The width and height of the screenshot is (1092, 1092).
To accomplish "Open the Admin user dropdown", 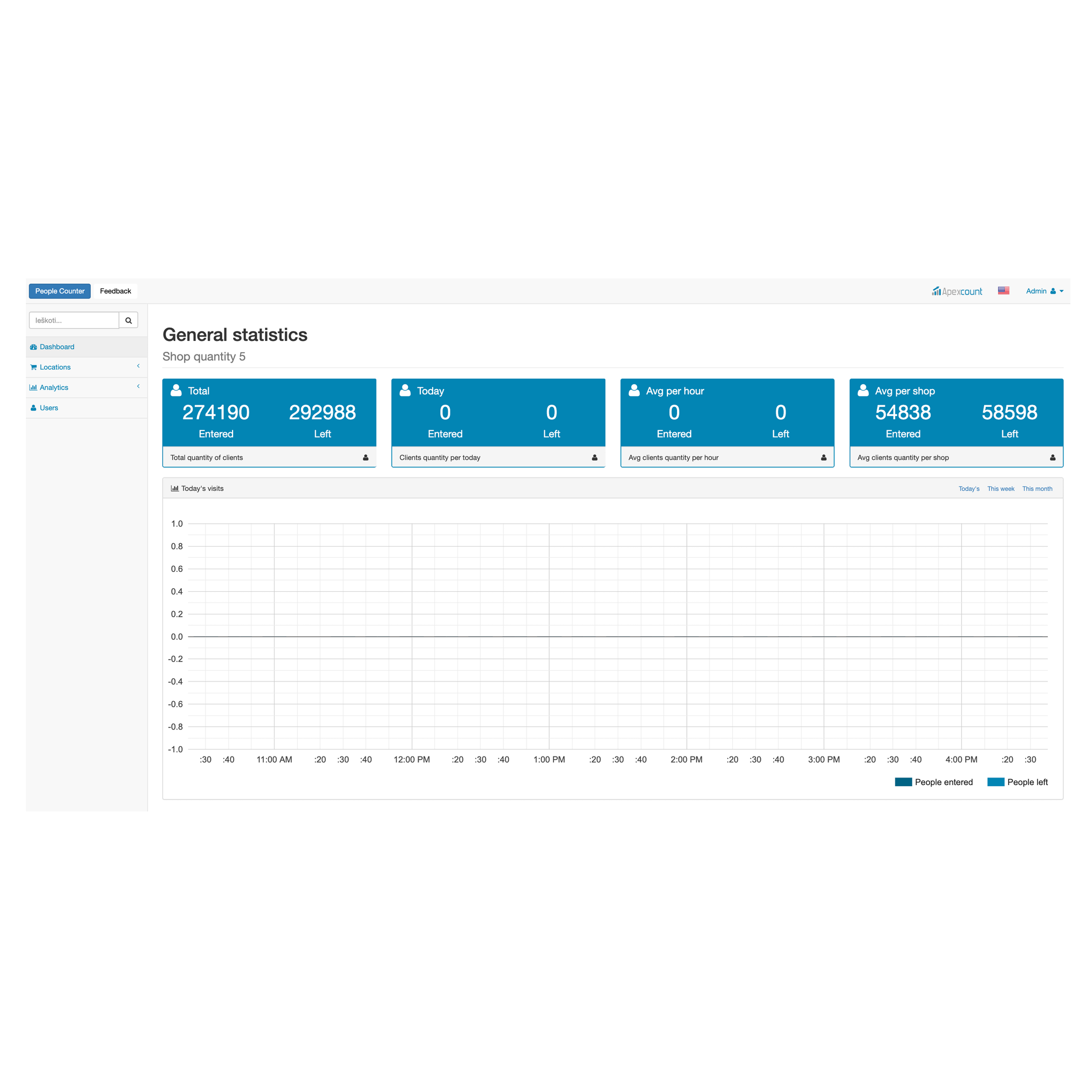I will click(1044, 291).
